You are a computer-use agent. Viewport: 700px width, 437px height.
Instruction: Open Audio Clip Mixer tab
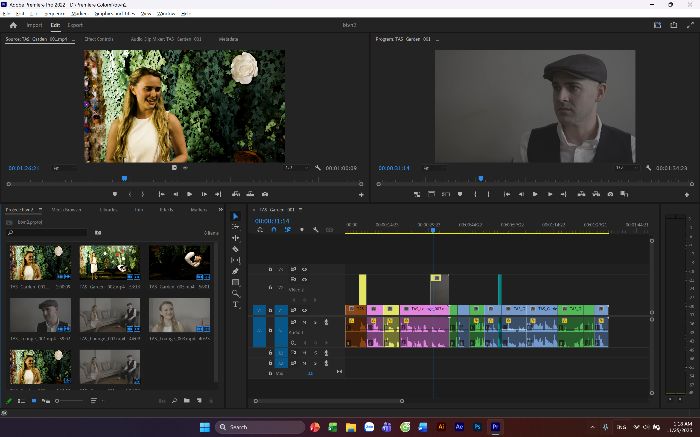166,39
